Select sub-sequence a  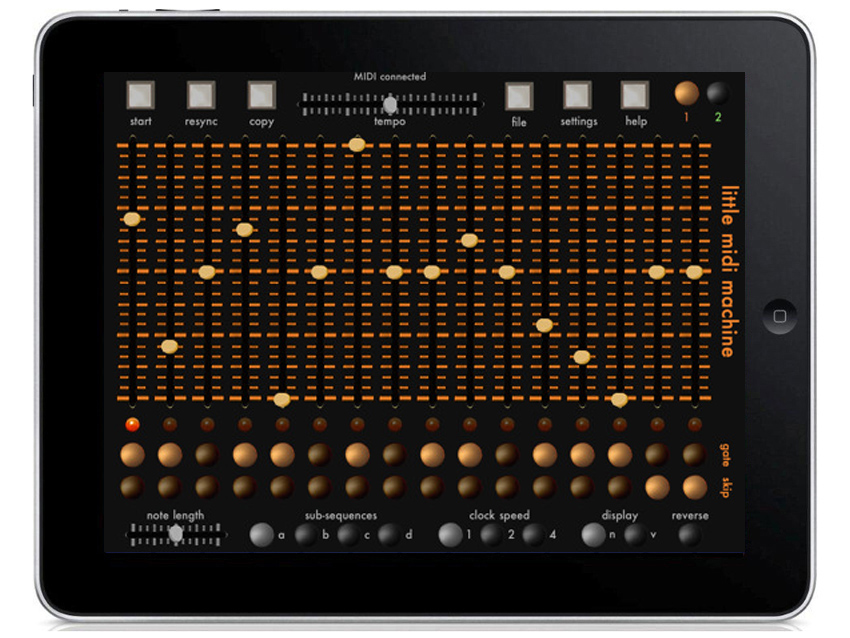pos(261,535)
